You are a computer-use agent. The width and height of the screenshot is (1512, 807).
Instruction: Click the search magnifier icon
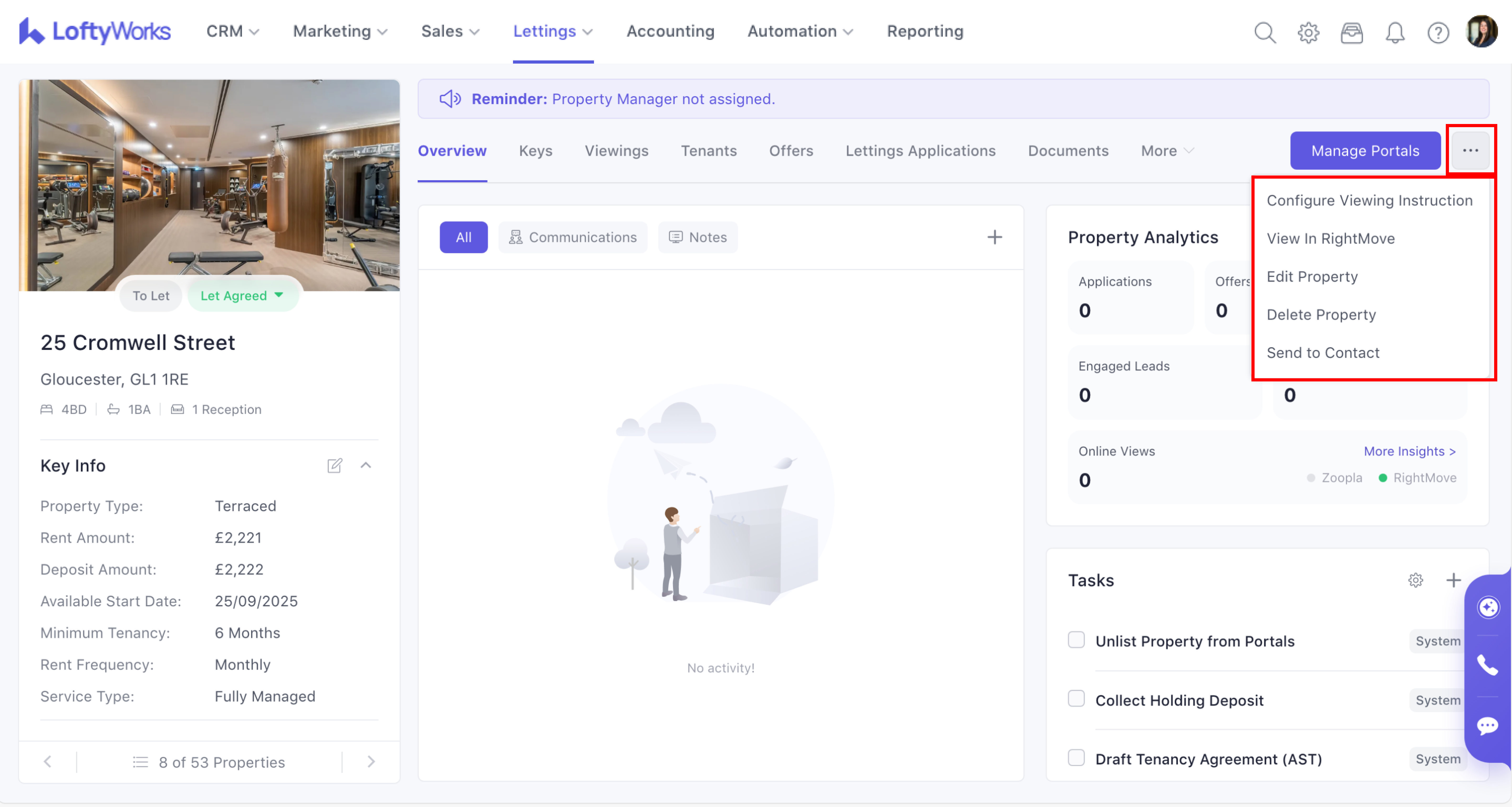click(1265, 32)
